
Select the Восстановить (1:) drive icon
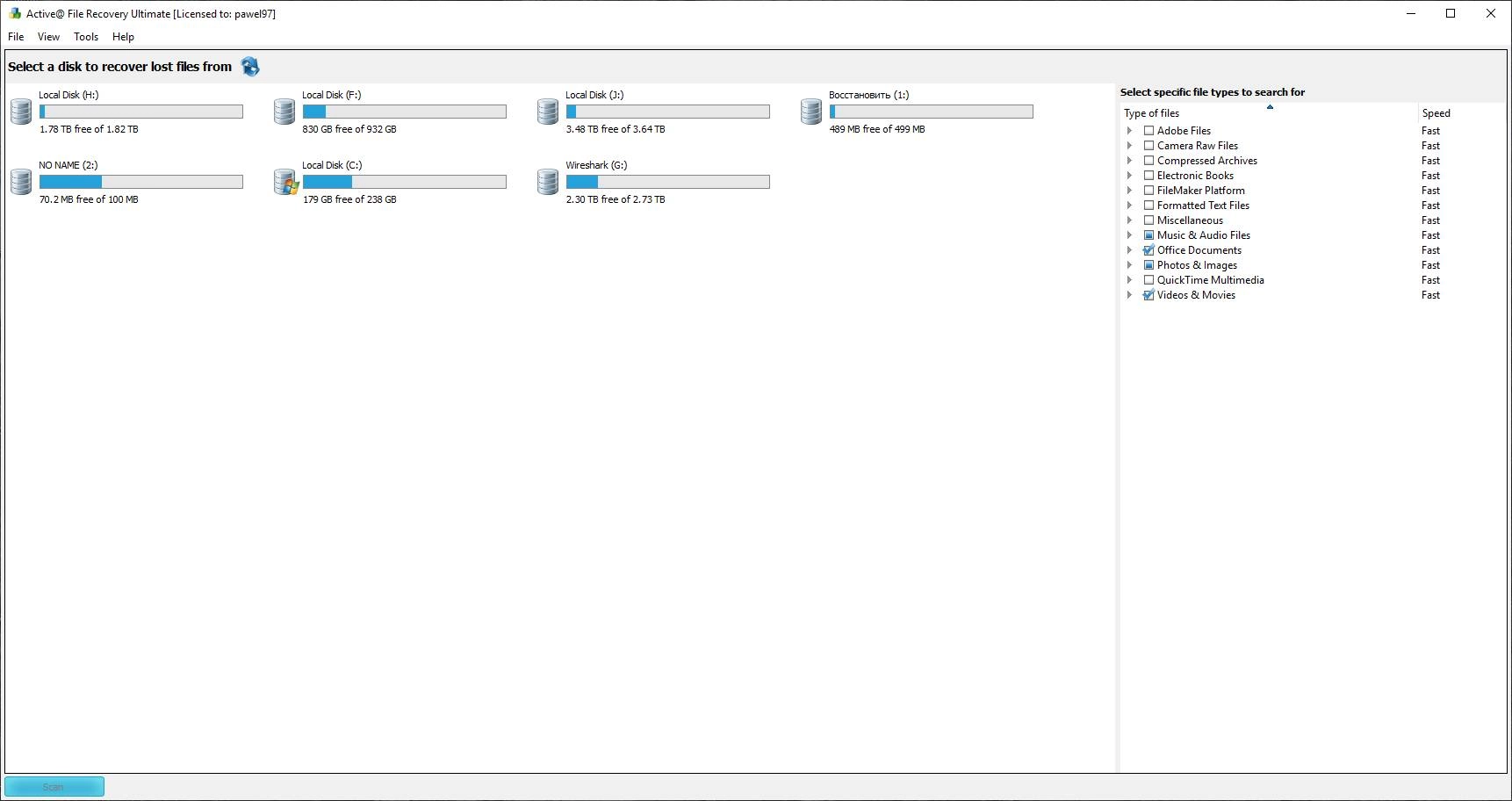click(811, 112)
